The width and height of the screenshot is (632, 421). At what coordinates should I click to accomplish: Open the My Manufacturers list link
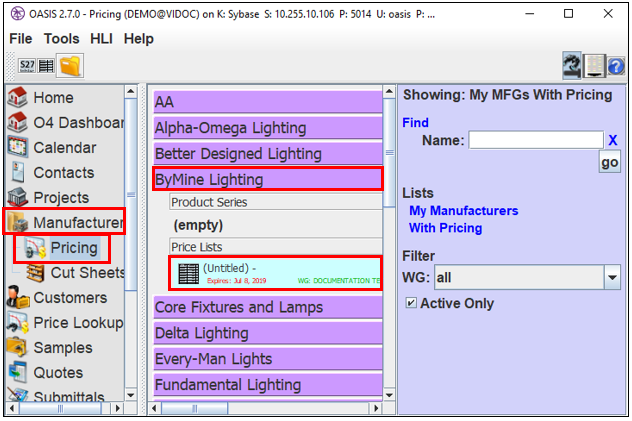[464, 211]
